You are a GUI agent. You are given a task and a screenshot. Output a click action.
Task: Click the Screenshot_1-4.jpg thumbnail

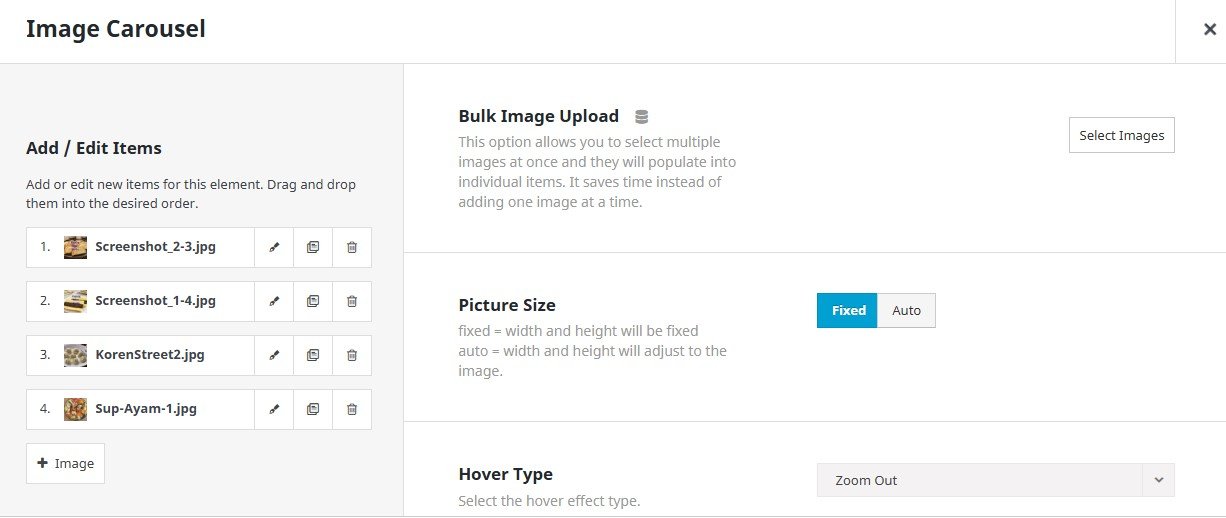pyautogui.click(x=76, y=301)
